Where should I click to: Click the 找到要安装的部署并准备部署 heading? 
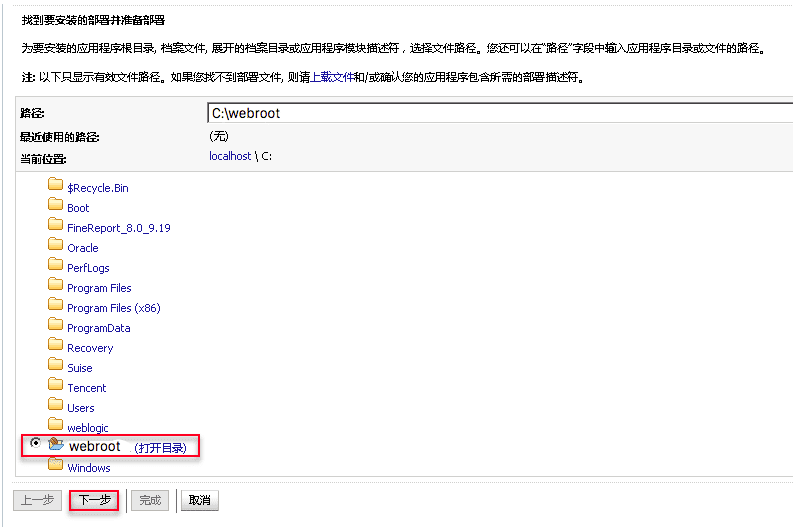click(x=93, y=20)
